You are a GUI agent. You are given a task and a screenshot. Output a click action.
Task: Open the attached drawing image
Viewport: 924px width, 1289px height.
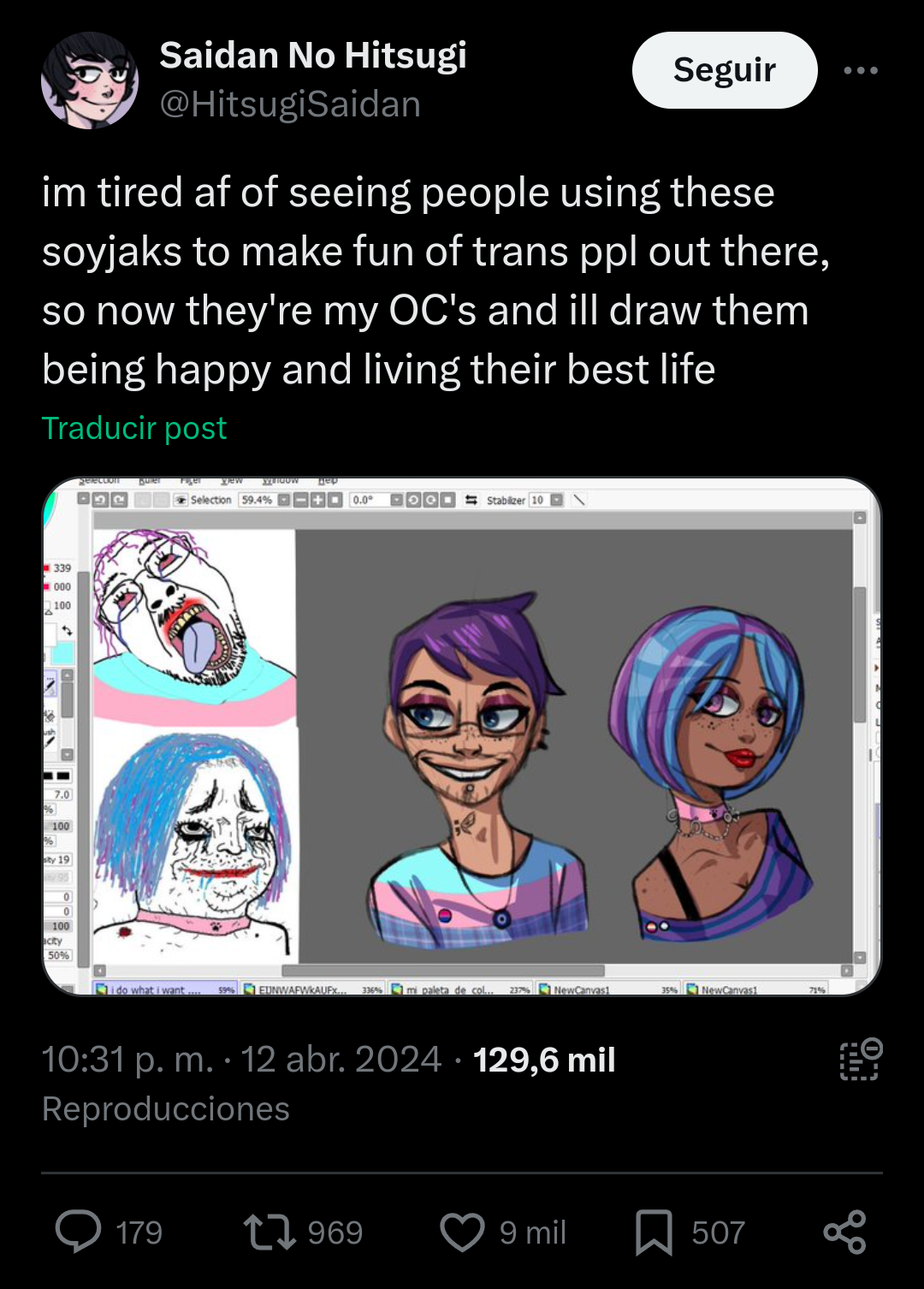point(462,736)
